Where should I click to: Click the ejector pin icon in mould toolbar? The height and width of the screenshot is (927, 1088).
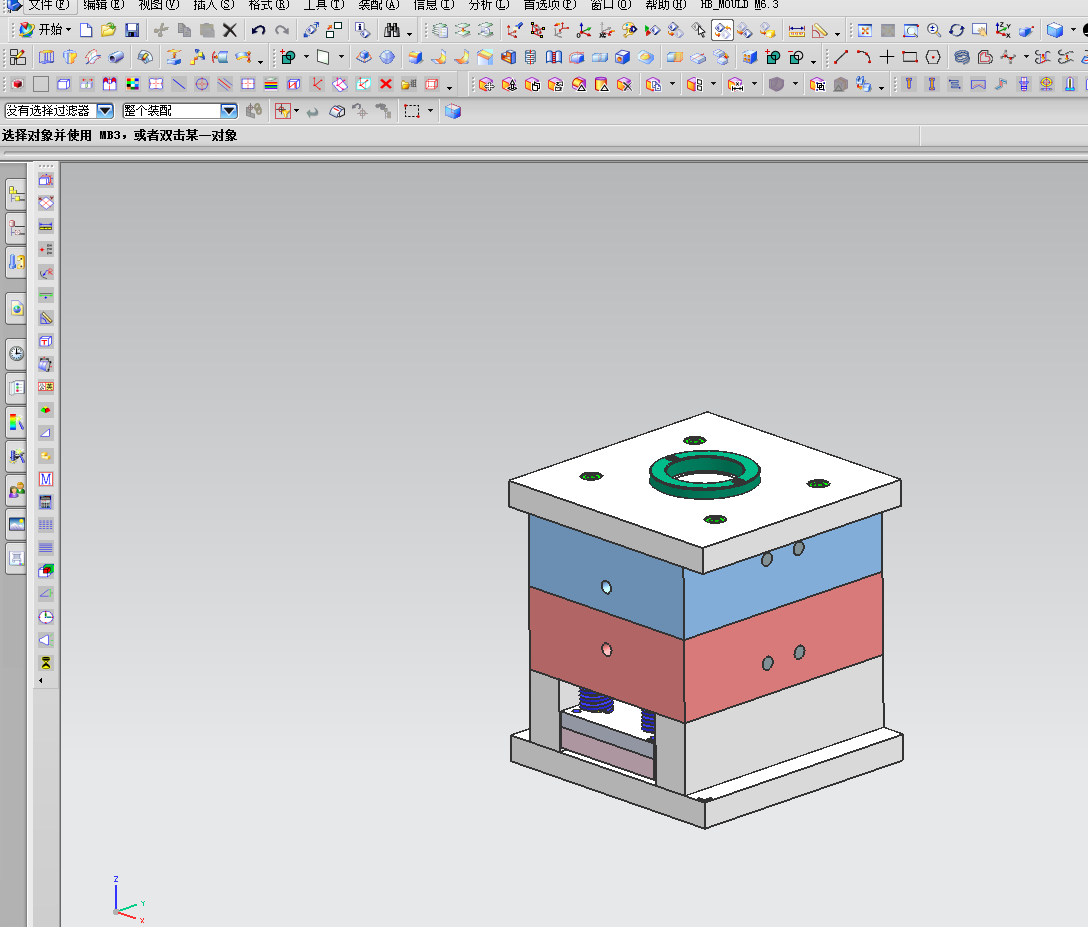pos(909,84)
